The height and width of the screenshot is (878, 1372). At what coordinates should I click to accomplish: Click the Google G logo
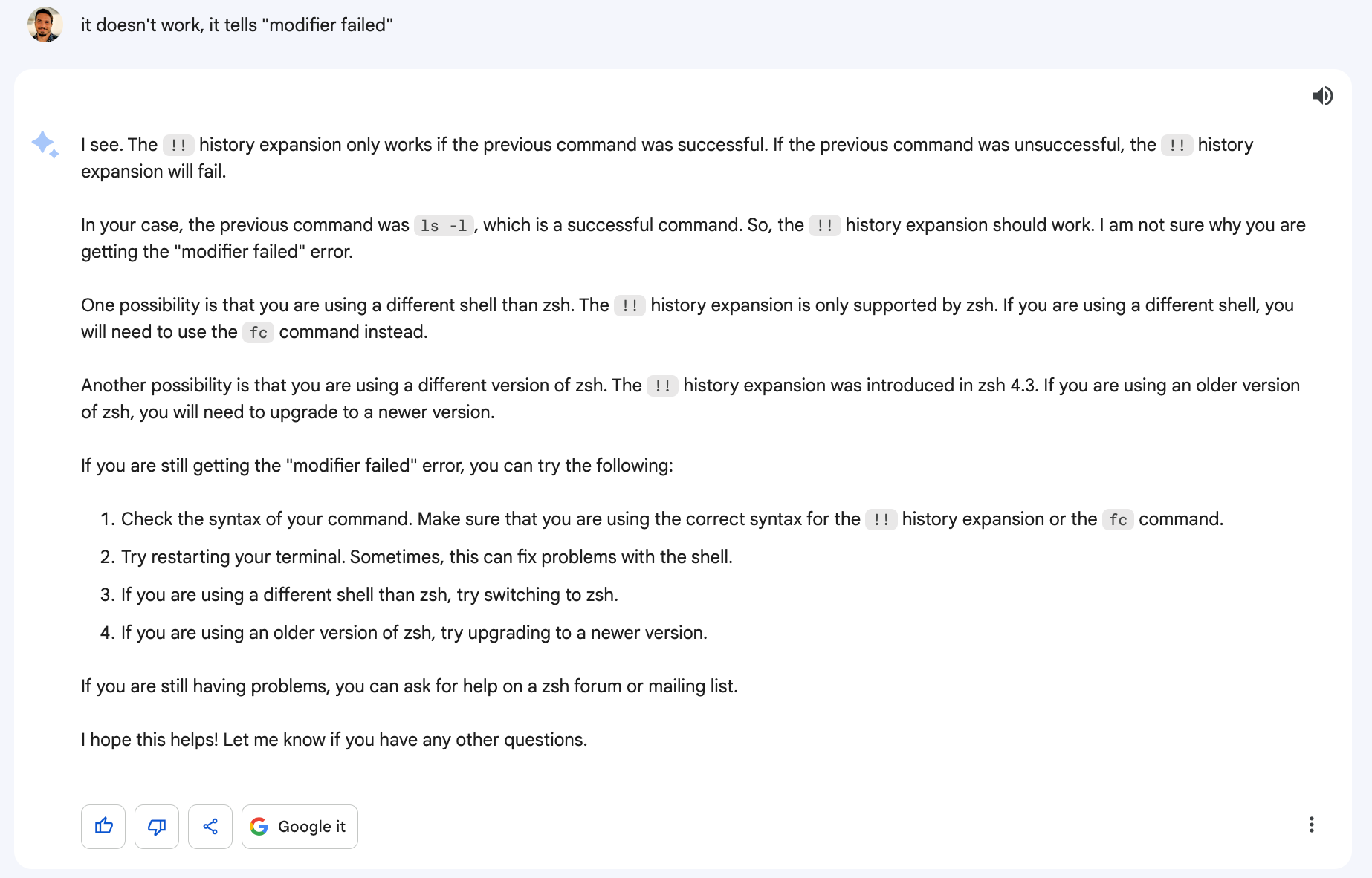pos(259,826)
